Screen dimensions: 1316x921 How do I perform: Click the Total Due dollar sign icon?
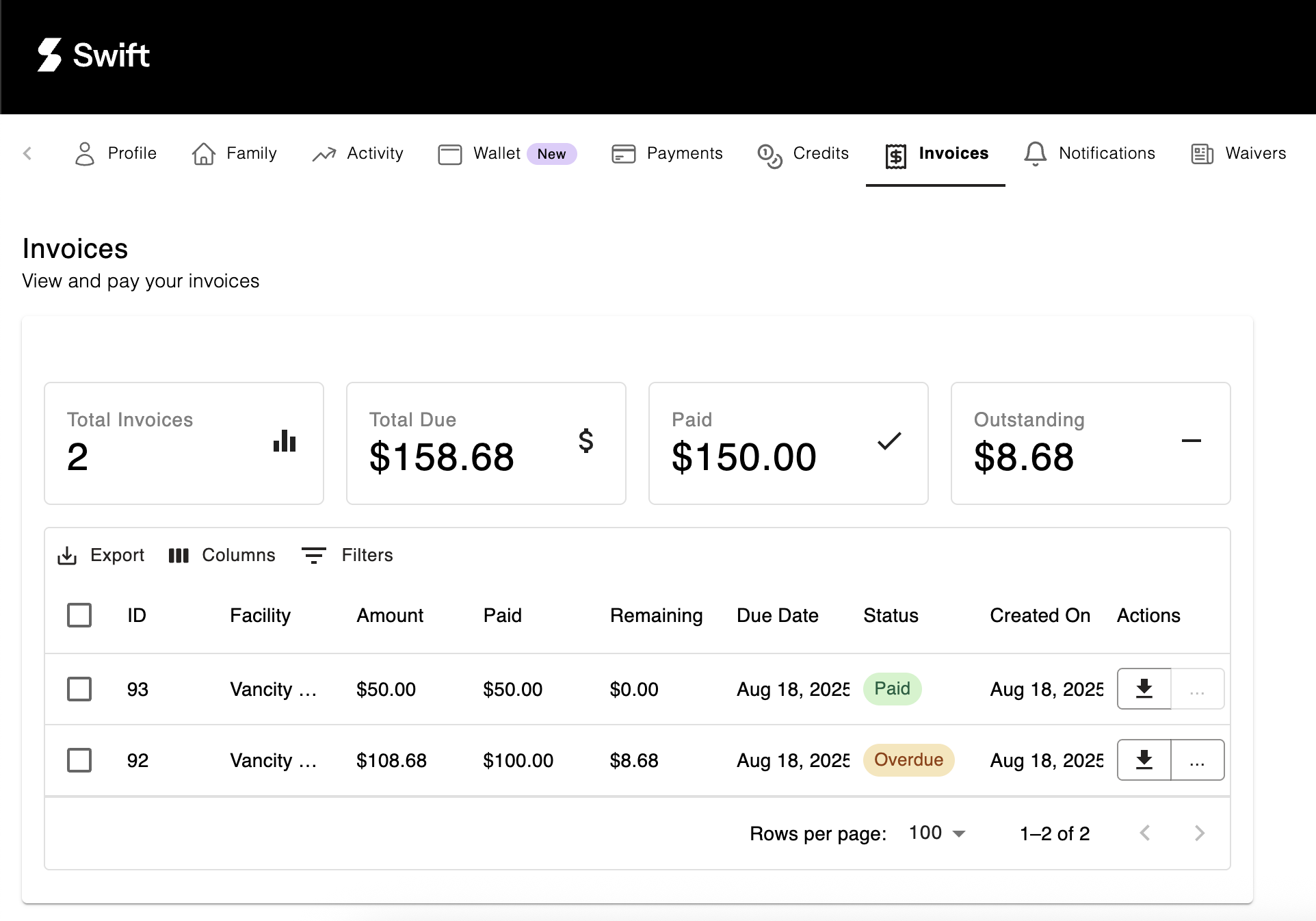pyautogui.click(x=585, y=441)
